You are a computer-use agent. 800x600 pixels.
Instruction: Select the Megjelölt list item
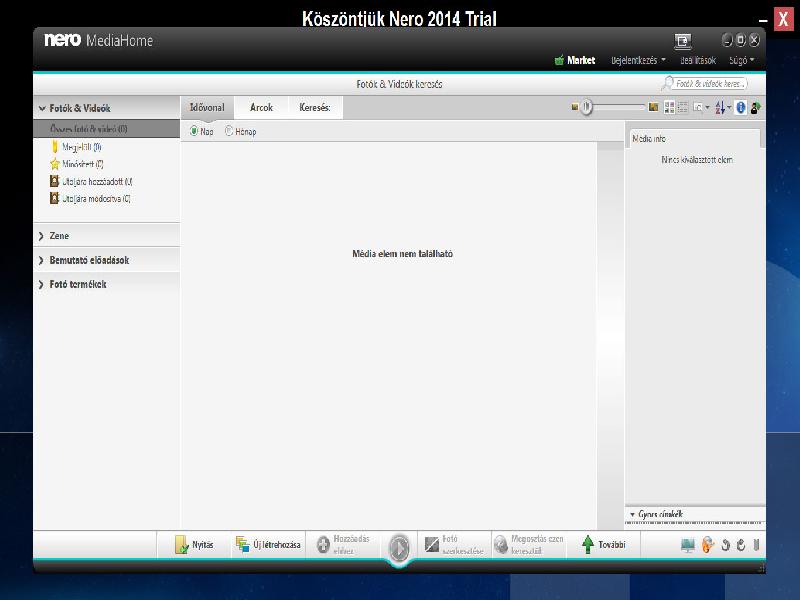[x=82, y=147]
